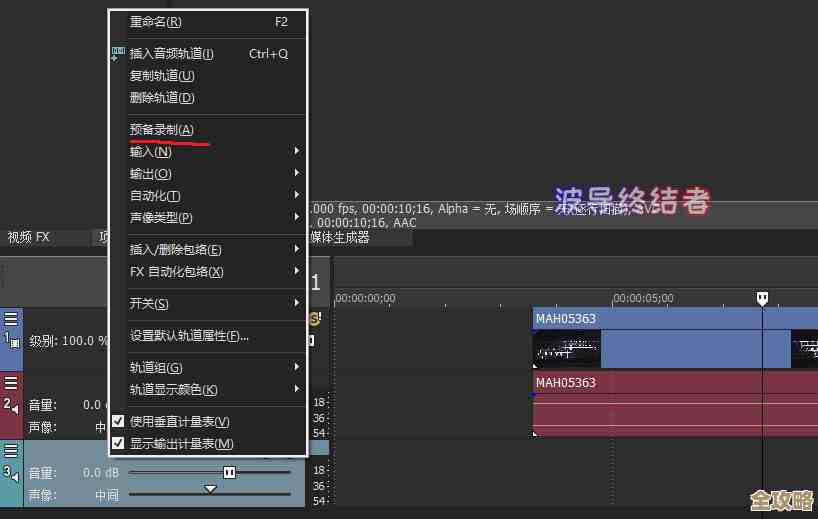Click solo S! icon on track 1

[x=316, y=318]
